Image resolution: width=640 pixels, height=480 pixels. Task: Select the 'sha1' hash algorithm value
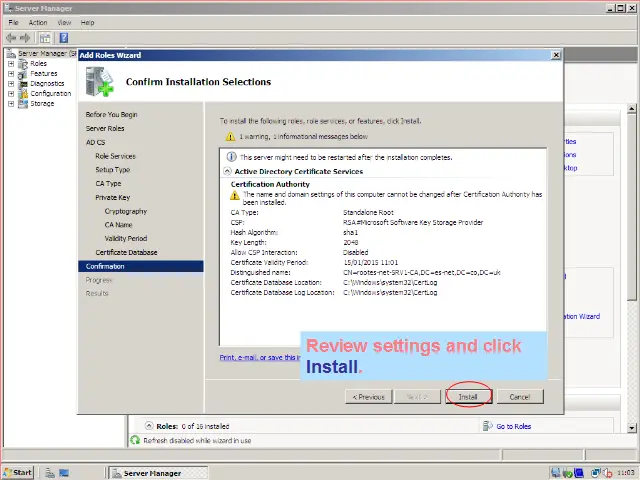[351, 233]
